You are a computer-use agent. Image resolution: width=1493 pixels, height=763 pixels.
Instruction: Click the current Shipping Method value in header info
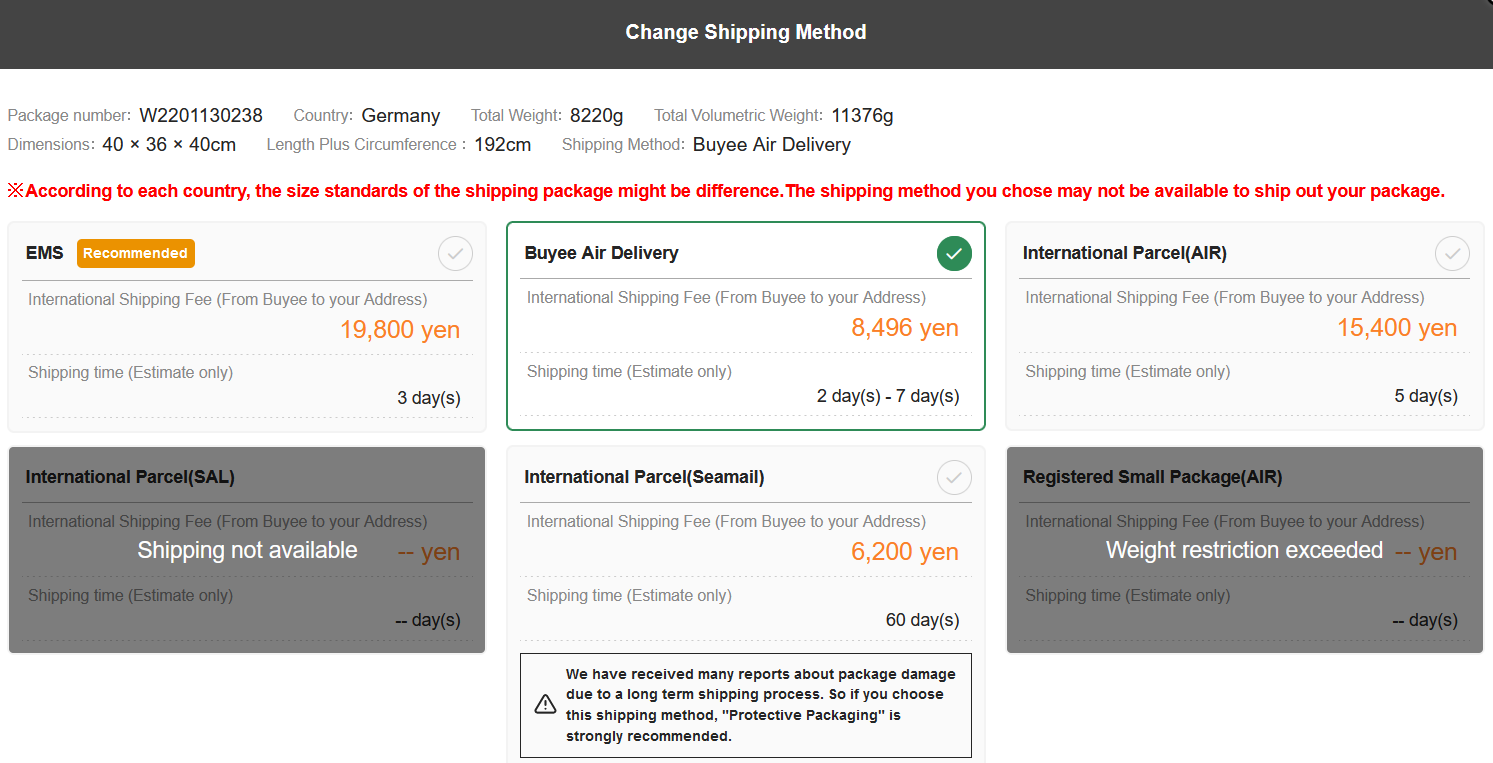(772, 145)
